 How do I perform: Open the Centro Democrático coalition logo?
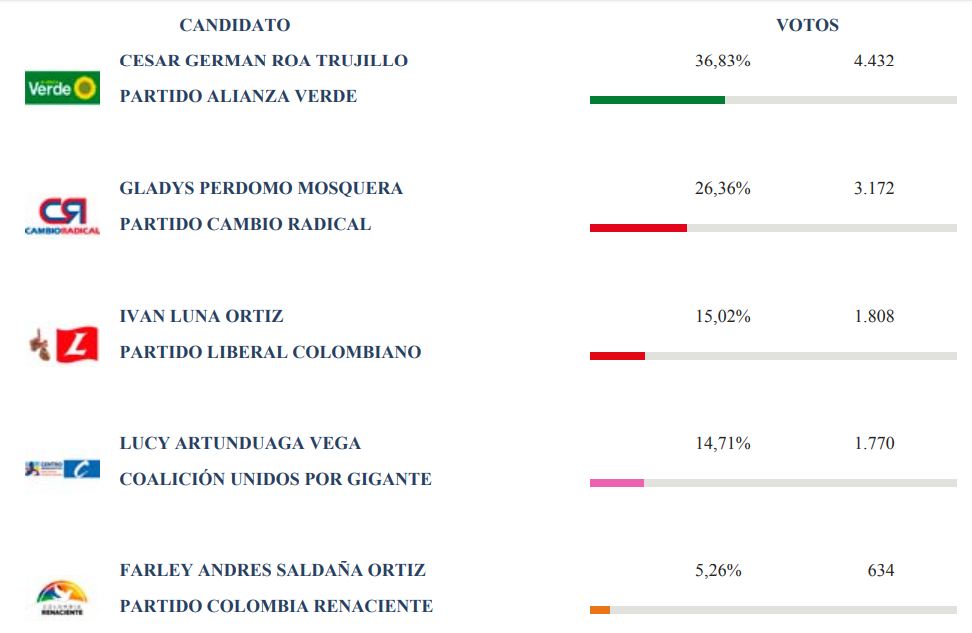[62, 469]
